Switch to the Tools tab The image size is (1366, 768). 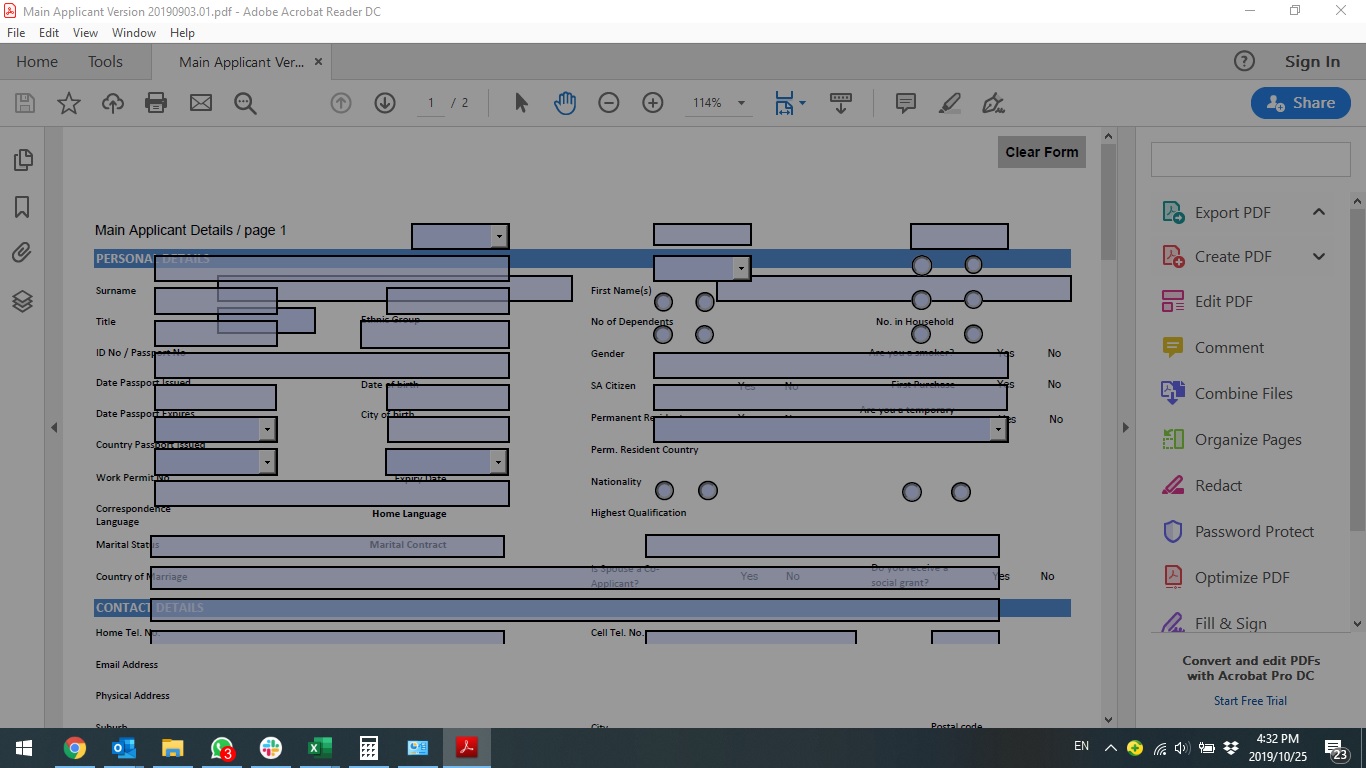pyautogui.click(x=105, y=62)
